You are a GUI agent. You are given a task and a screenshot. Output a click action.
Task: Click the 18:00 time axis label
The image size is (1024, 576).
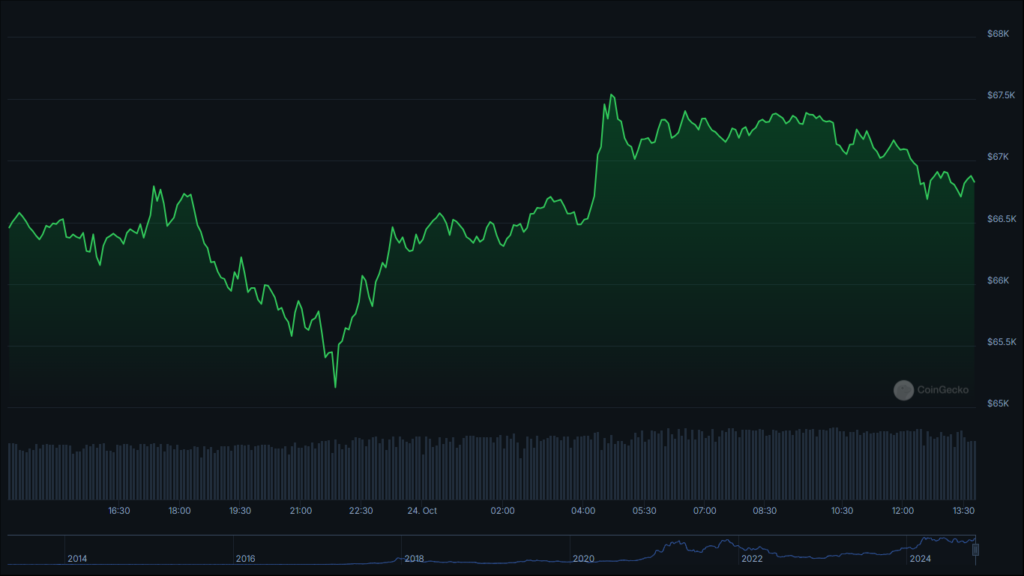coord(180,511)
